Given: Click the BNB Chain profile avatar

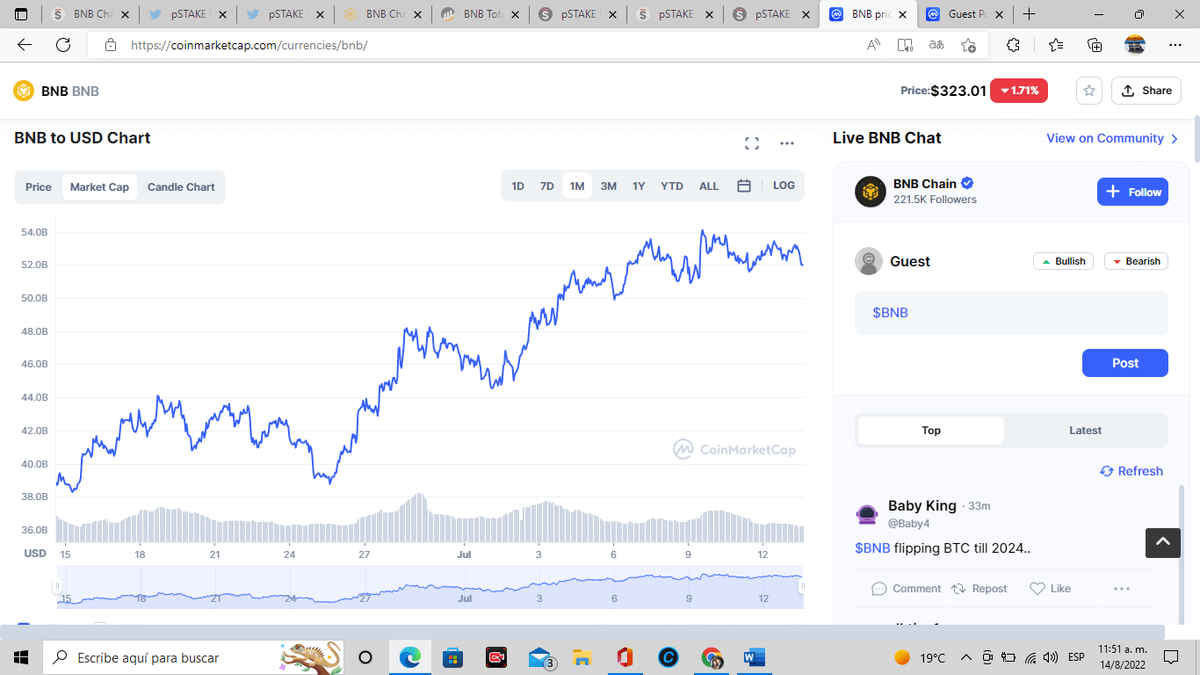Looking at the screenshot, I should click(x=870, y=191).
